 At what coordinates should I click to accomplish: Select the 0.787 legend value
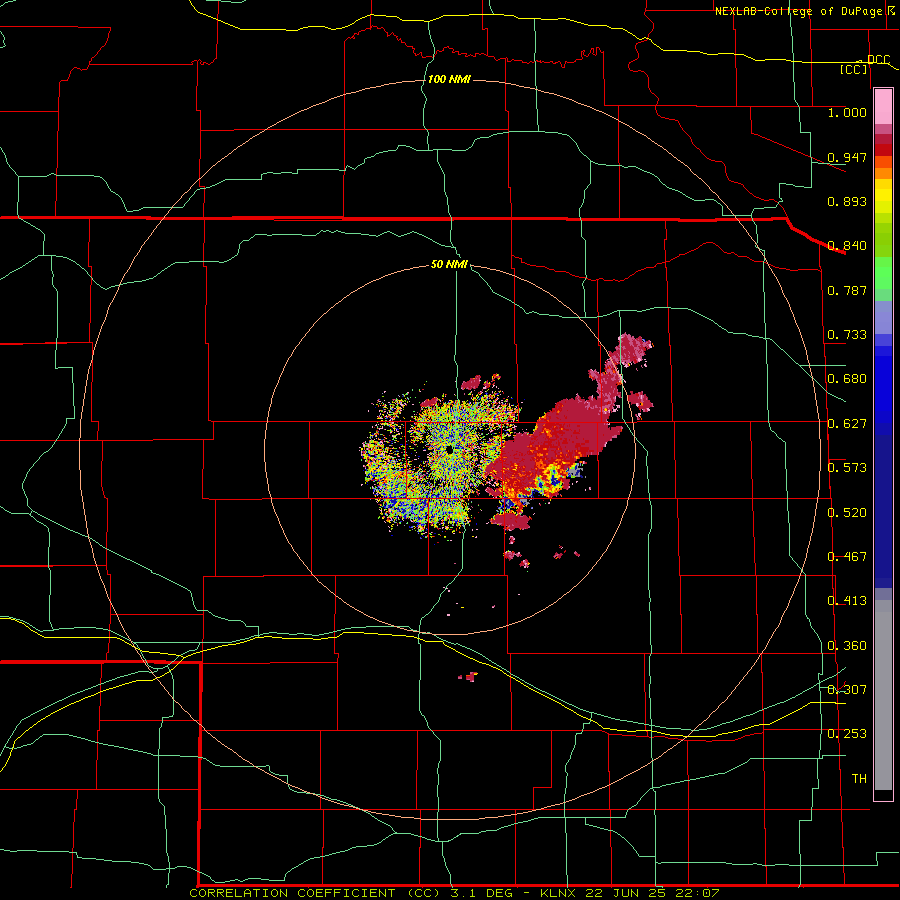click(x=847, y=290)
